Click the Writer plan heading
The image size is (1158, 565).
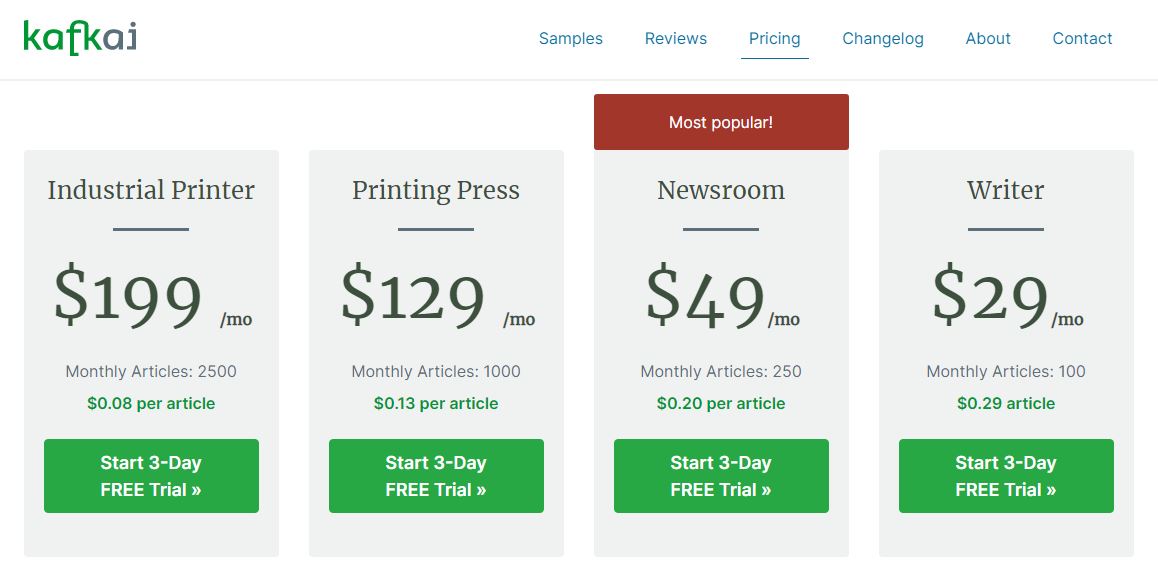pyautogui.click(x=1006, y=190)
